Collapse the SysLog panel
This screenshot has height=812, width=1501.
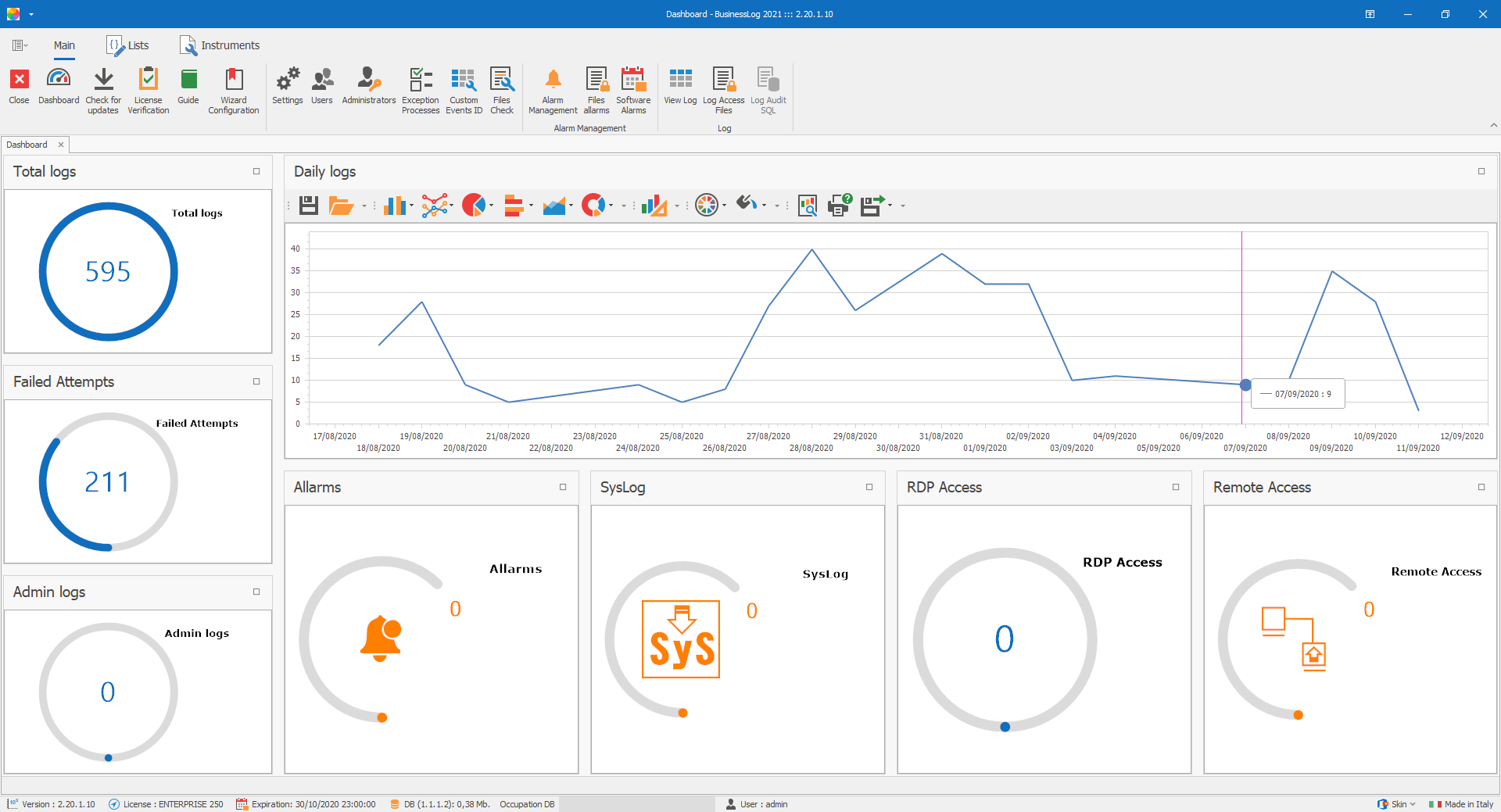tap(869, 486)
